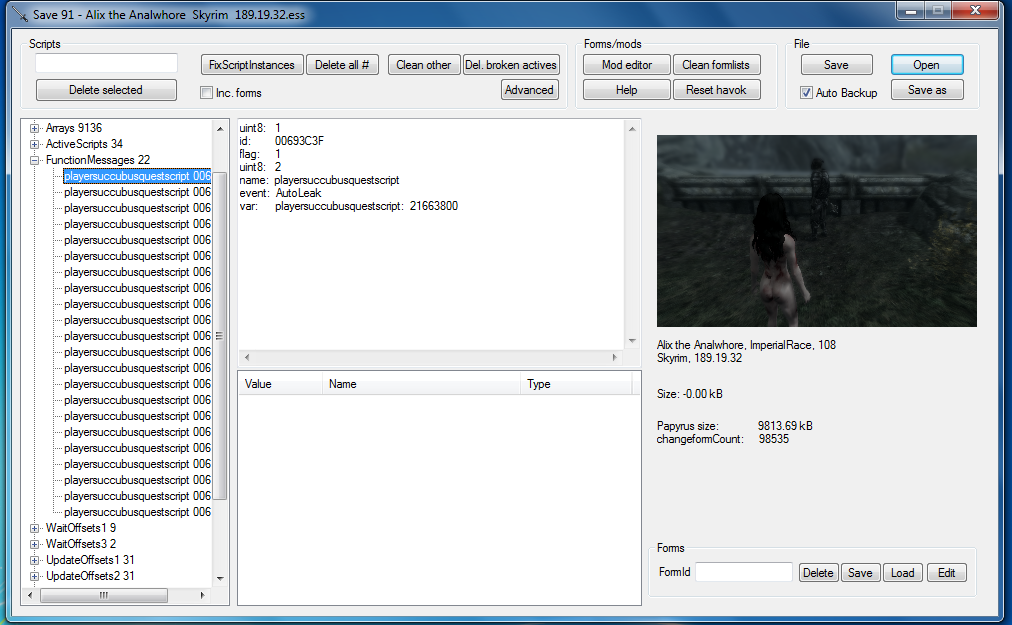
Task: Click tree panel scroll up arrow
Action: pos(221,128)
